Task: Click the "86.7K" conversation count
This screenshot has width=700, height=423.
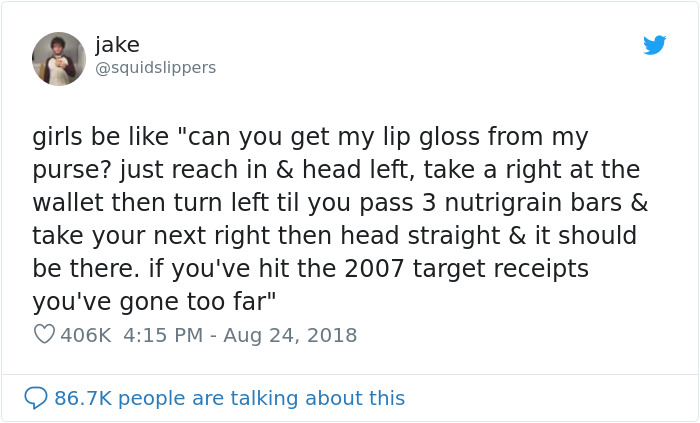Action: pyautogui.click(x=83, y=398)
